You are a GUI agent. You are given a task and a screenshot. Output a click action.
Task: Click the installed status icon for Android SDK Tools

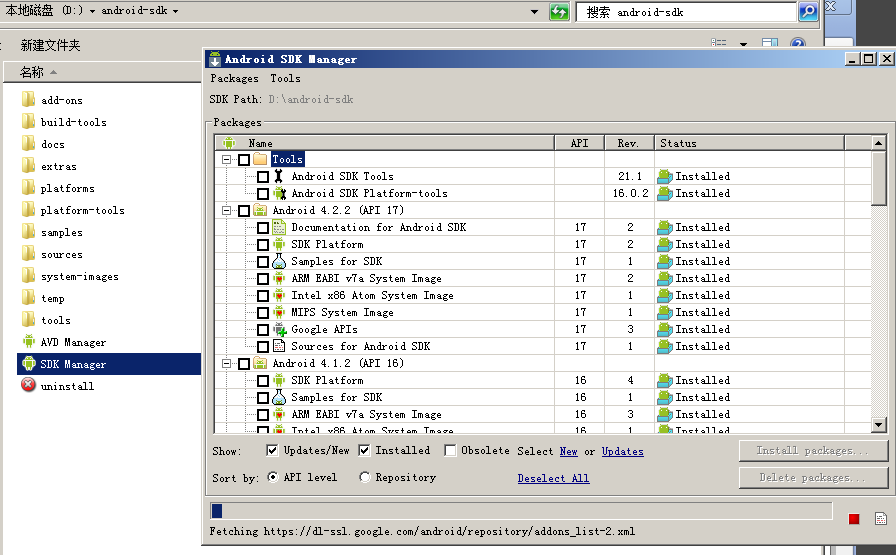665,177
